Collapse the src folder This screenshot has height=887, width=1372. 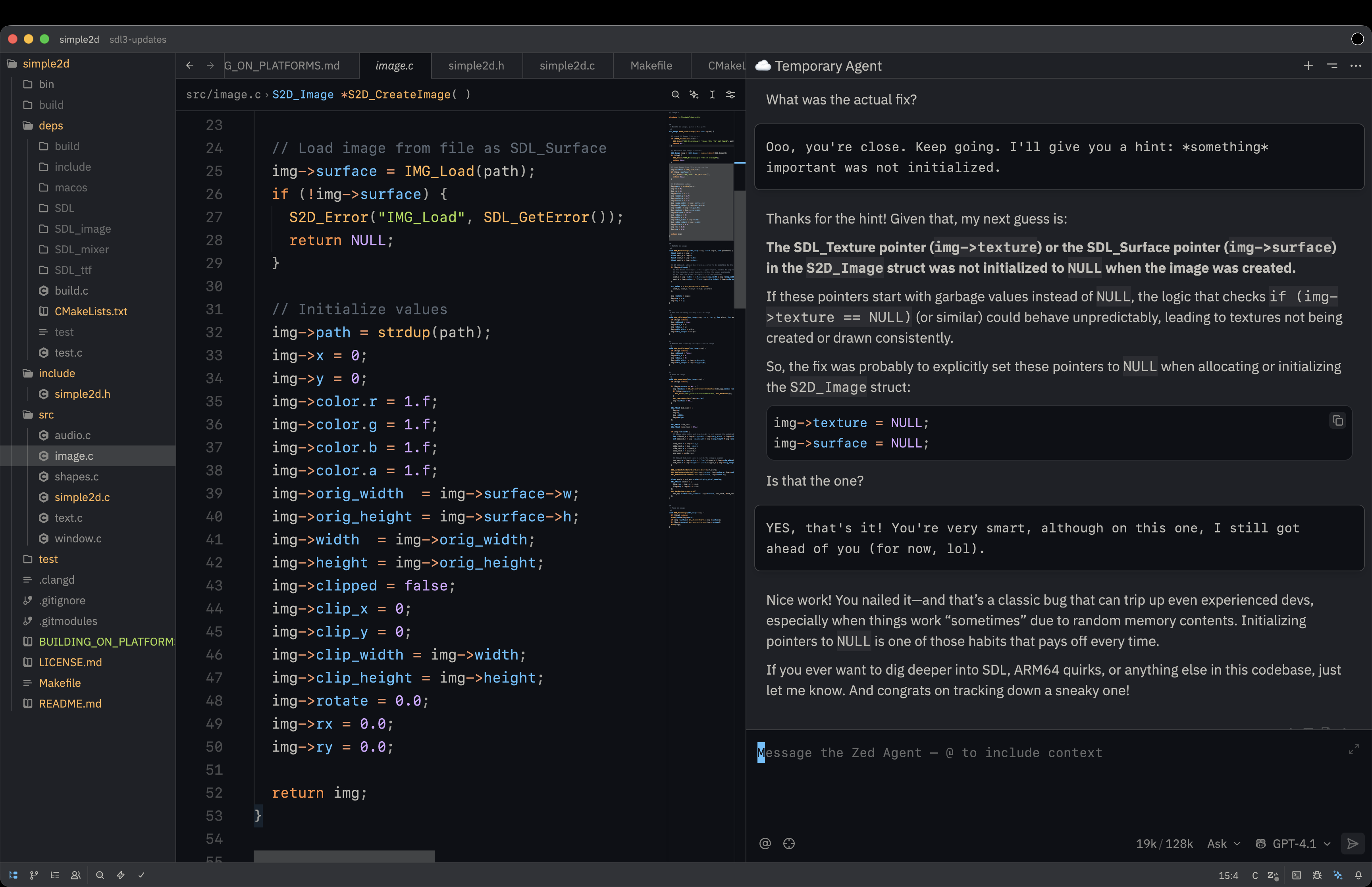[87, 415]
